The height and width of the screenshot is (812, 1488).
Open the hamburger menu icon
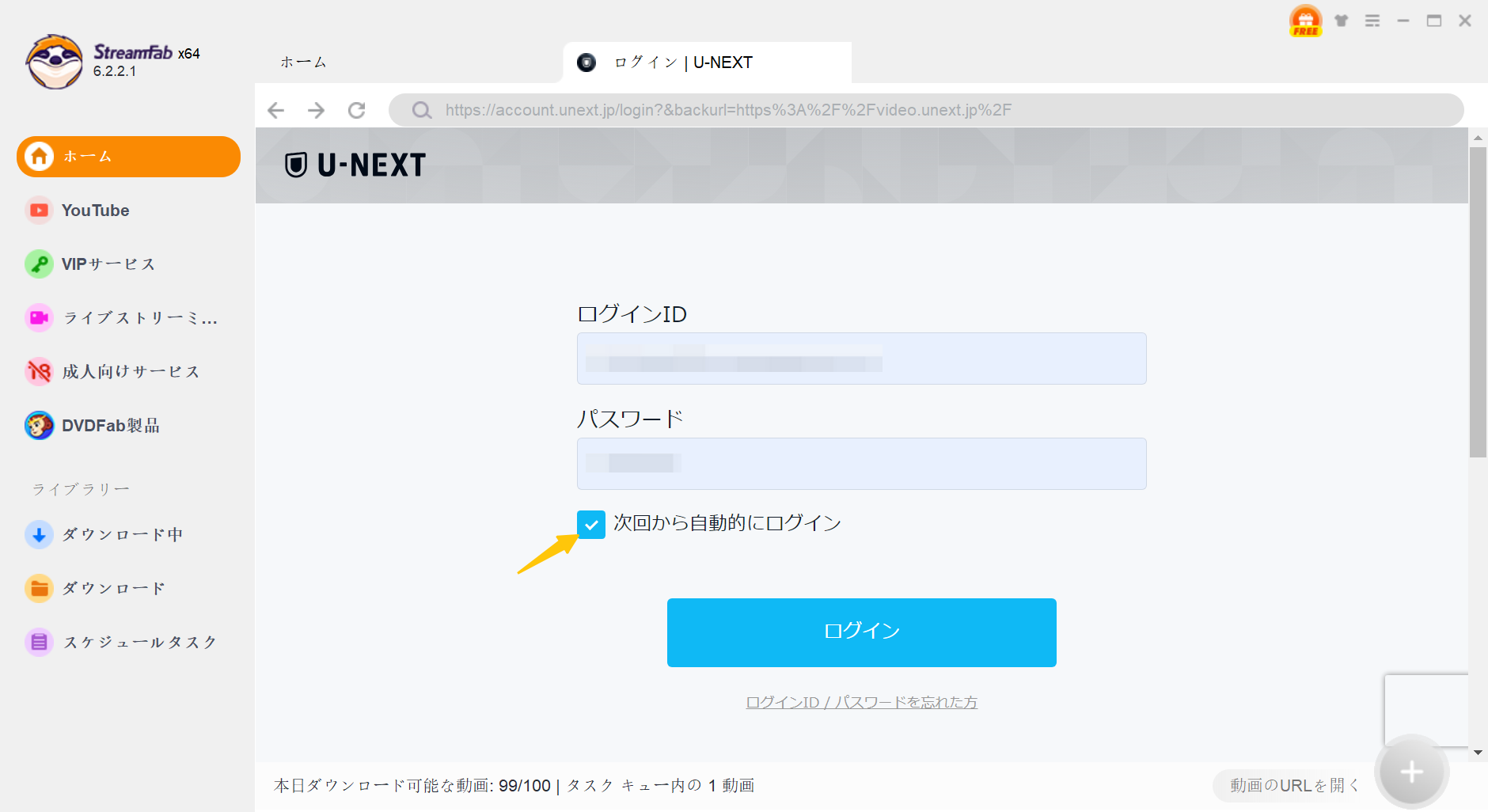click(1372, 21)
